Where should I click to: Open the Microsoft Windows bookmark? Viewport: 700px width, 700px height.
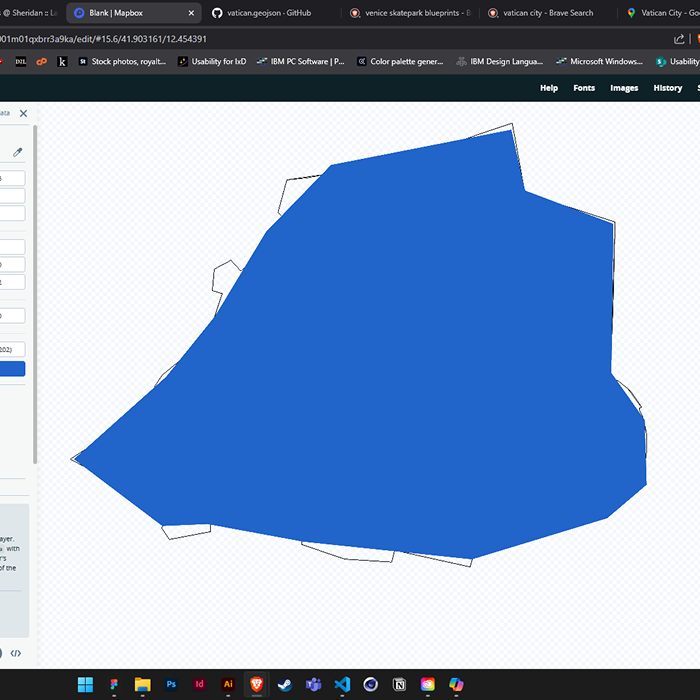[x=600, y=62]
